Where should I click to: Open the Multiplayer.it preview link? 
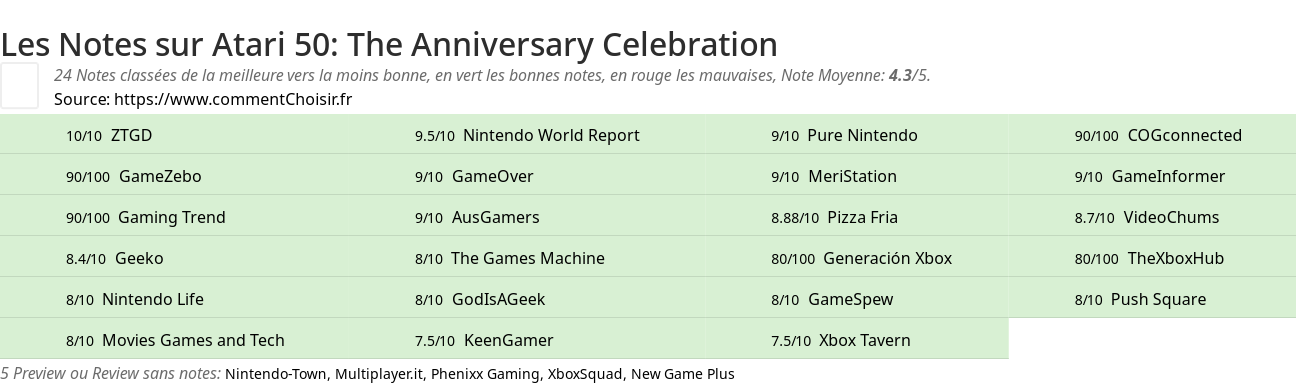379,374
